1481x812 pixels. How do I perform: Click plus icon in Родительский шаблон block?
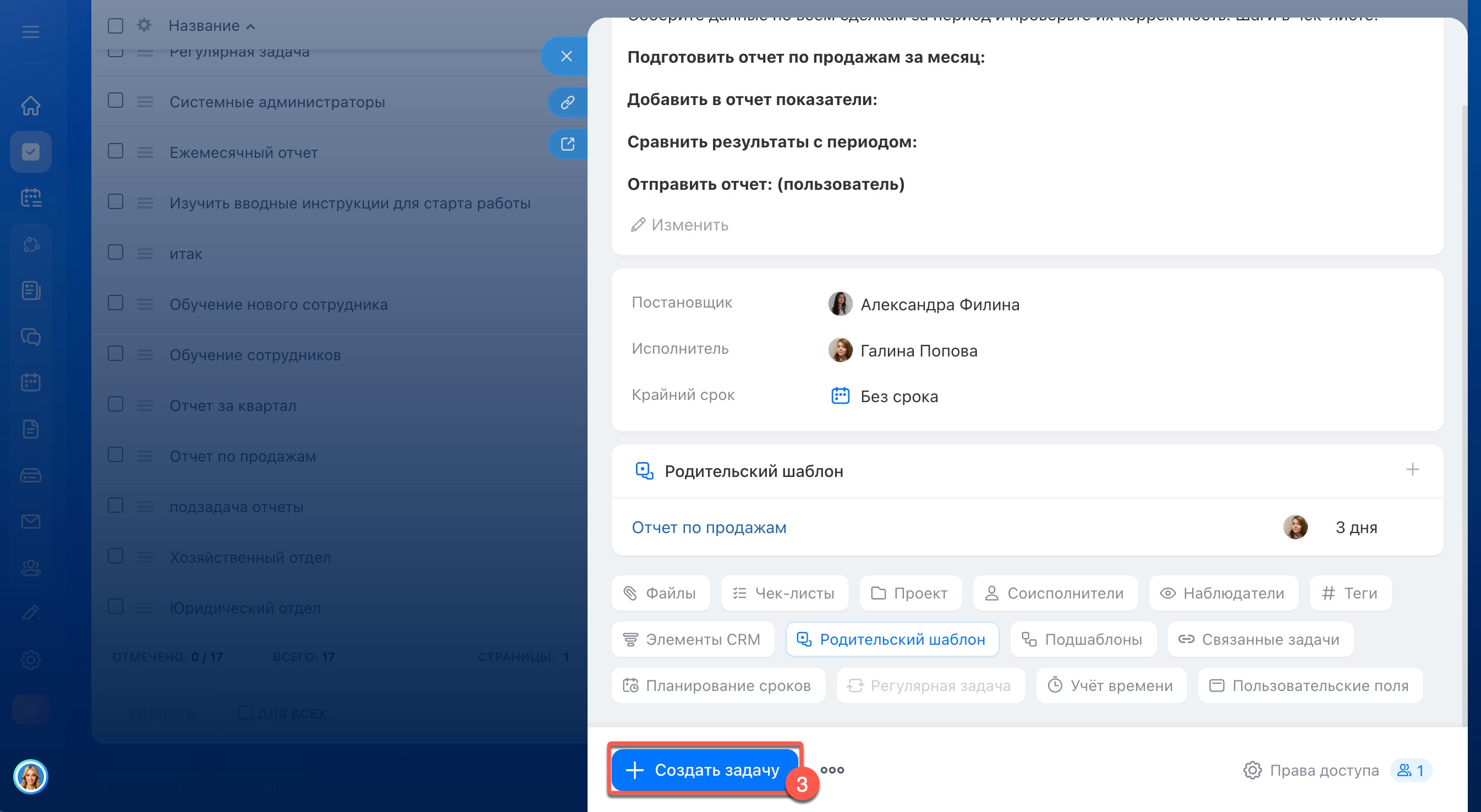pos(1412,470)
